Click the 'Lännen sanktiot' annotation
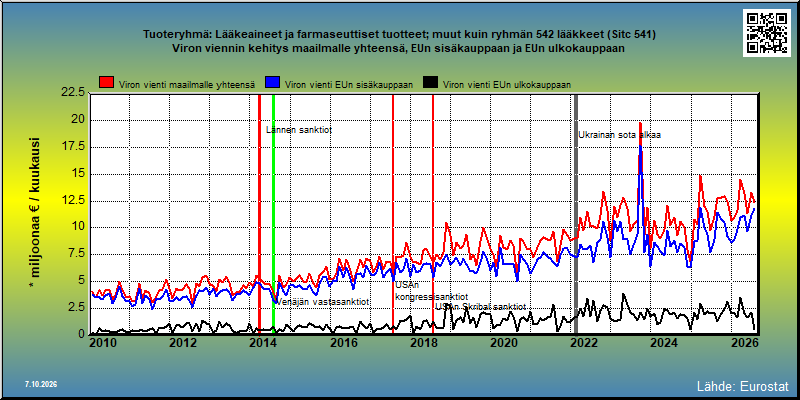Screen dimensions: 800x400 pos(299,130)
